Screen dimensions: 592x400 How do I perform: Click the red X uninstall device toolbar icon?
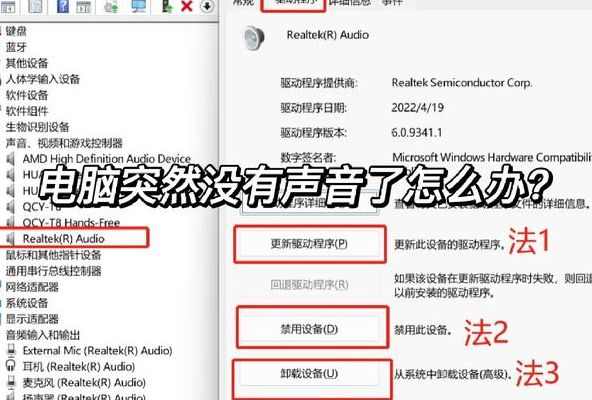click(x=187, y=6)
